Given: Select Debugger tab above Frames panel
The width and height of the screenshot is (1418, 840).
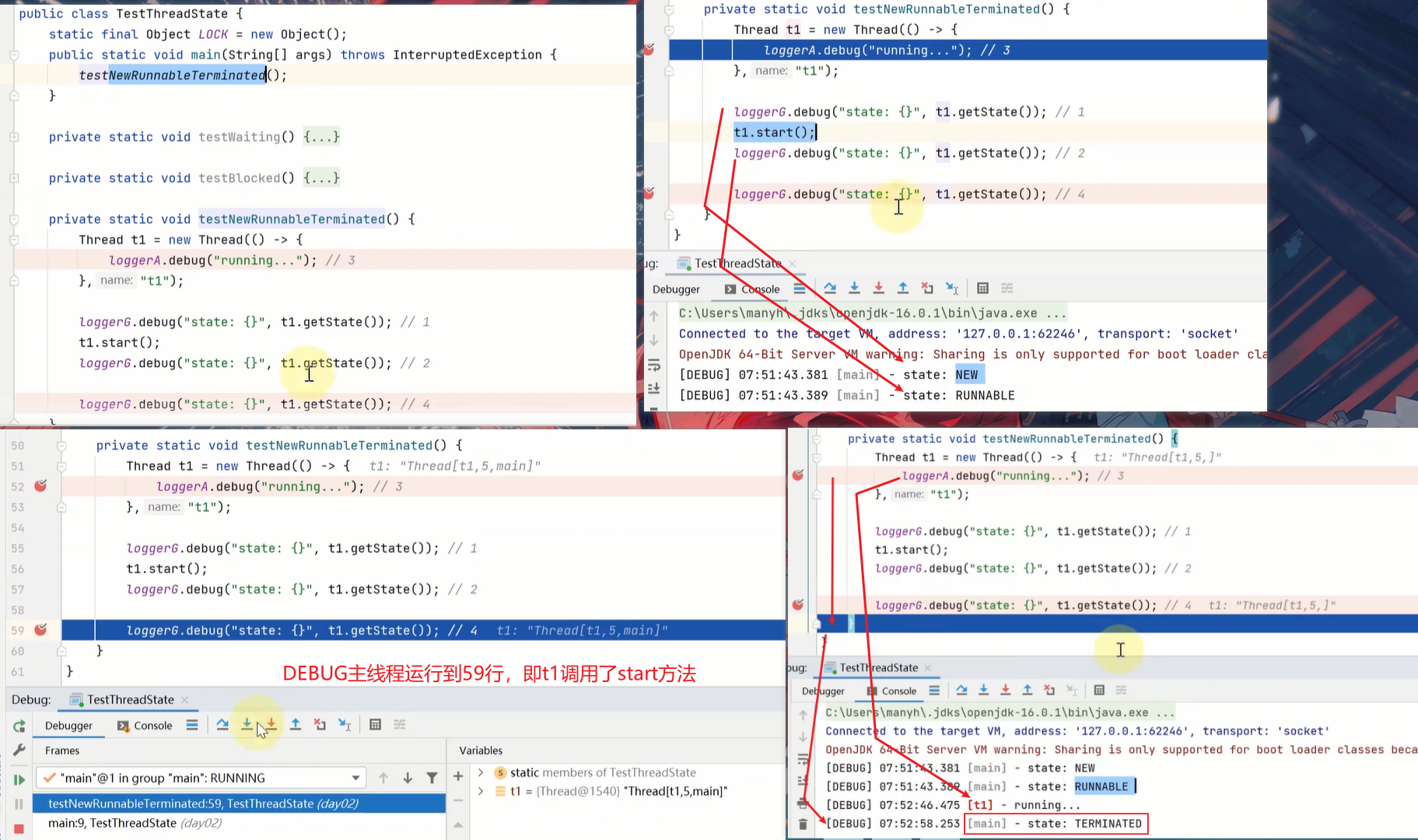Looking at the screenshot, I should pos(68,726).
